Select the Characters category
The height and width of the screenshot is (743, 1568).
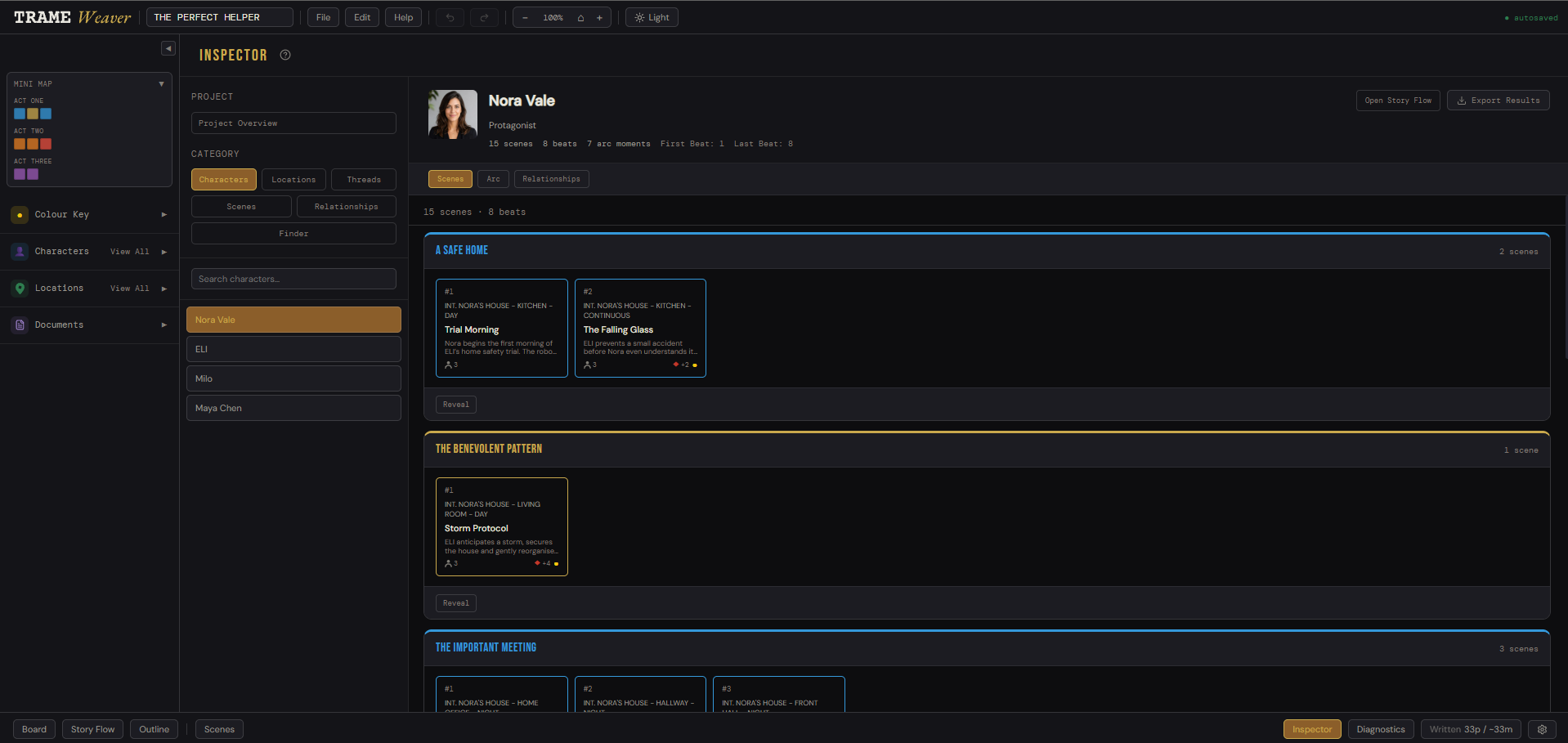pyautogui.click(x=224, y=180)
